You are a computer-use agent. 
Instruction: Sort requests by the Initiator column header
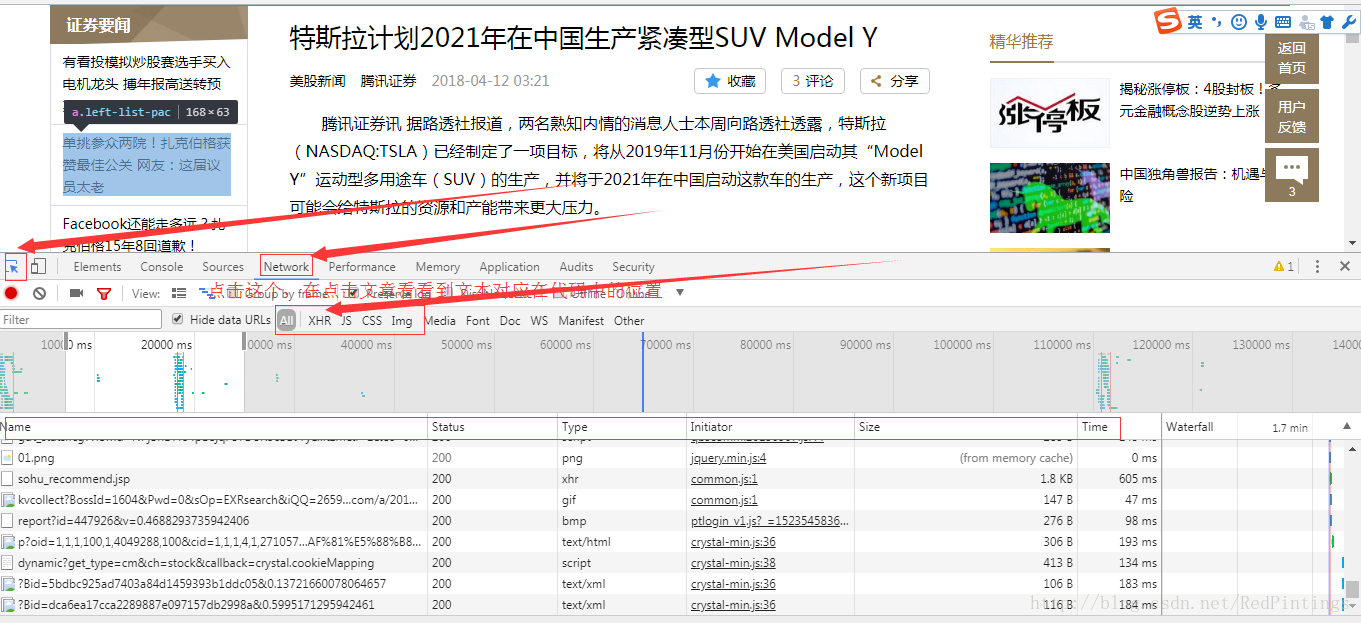click(x=770, y=427)
